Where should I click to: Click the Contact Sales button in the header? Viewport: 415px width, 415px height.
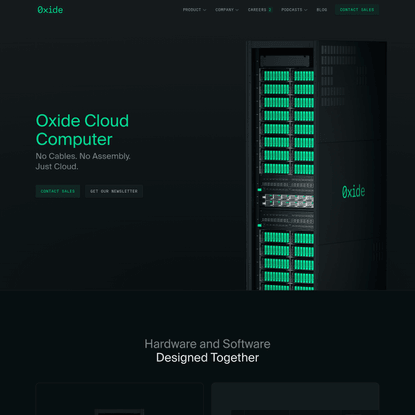click(357, 10)
